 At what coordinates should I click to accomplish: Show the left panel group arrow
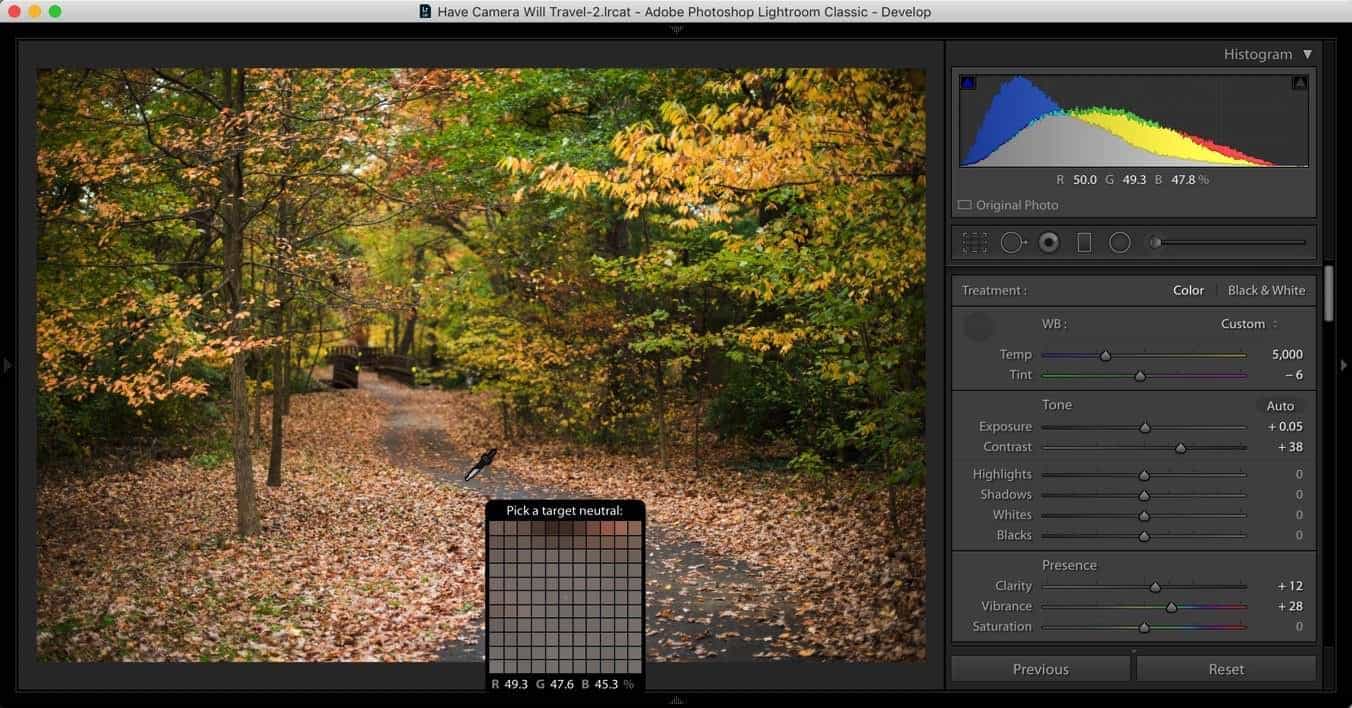(8, 365)
